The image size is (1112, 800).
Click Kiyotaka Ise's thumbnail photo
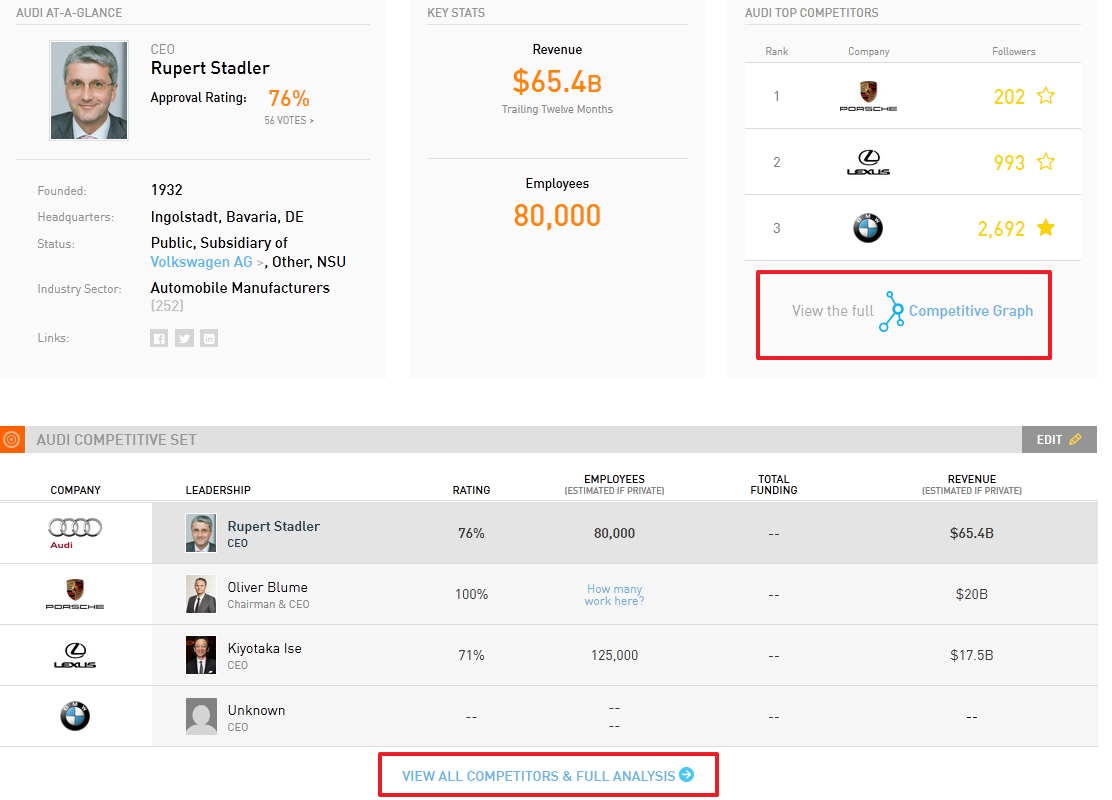tap(201, 655)
